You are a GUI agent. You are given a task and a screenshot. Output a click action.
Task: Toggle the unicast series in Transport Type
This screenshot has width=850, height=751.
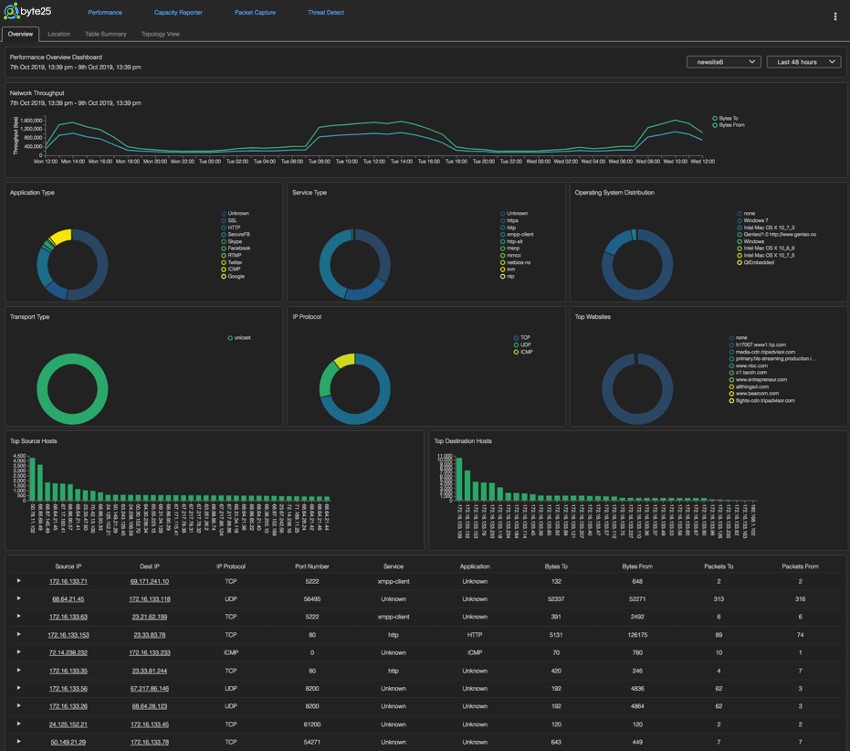coord(230,338)
